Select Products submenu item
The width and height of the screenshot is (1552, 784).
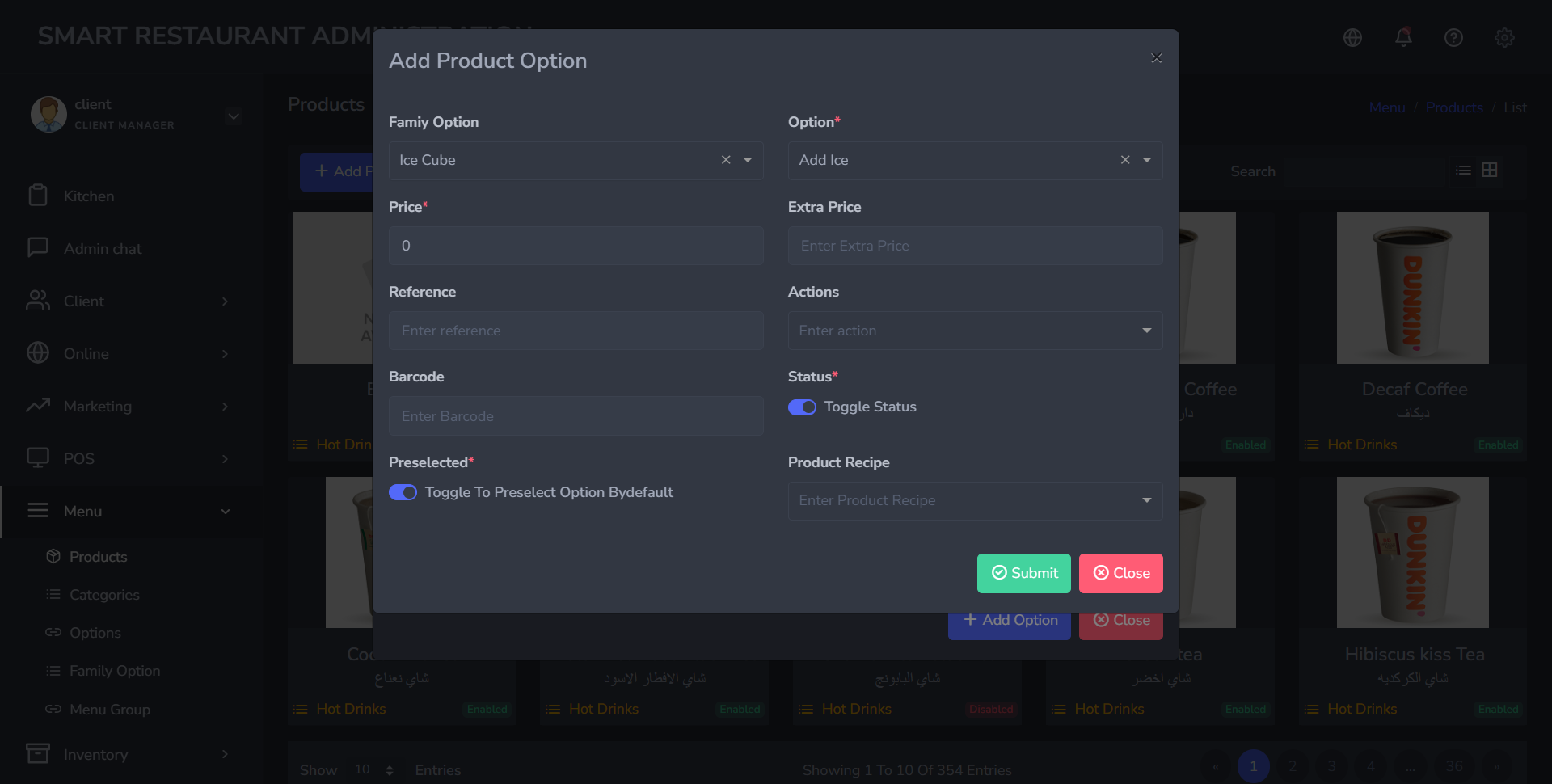pos(98,557)
